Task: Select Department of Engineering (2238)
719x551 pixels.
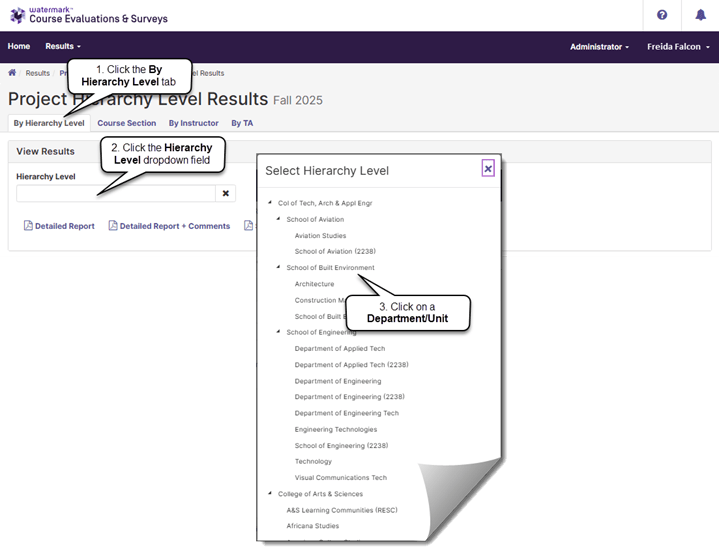Action: tap(349, 397)
